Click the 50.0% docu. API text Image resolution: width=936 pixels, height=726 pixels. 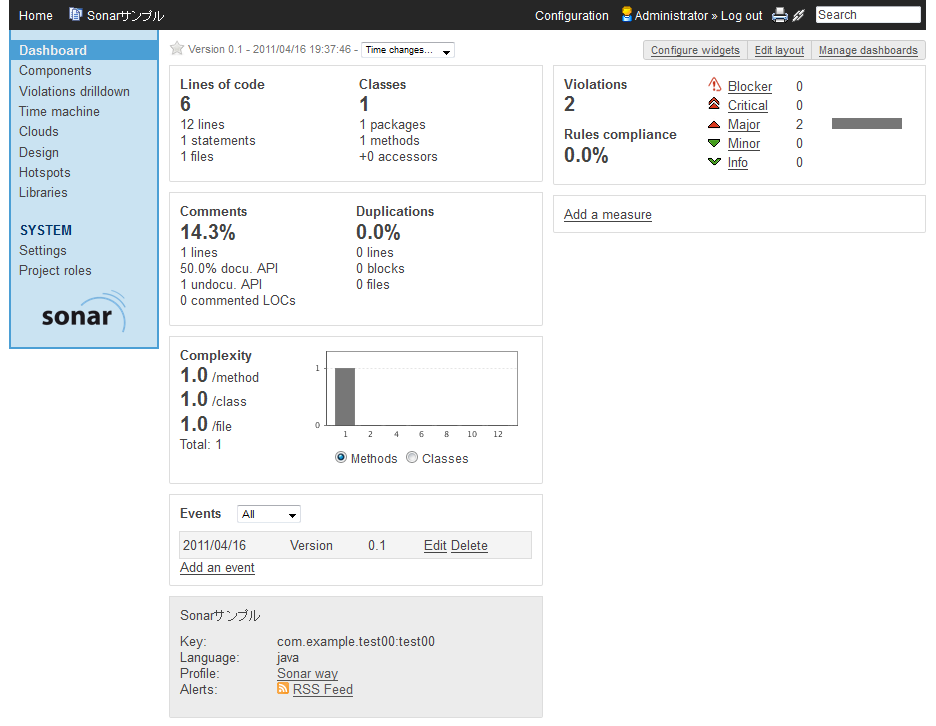[229, 269]
